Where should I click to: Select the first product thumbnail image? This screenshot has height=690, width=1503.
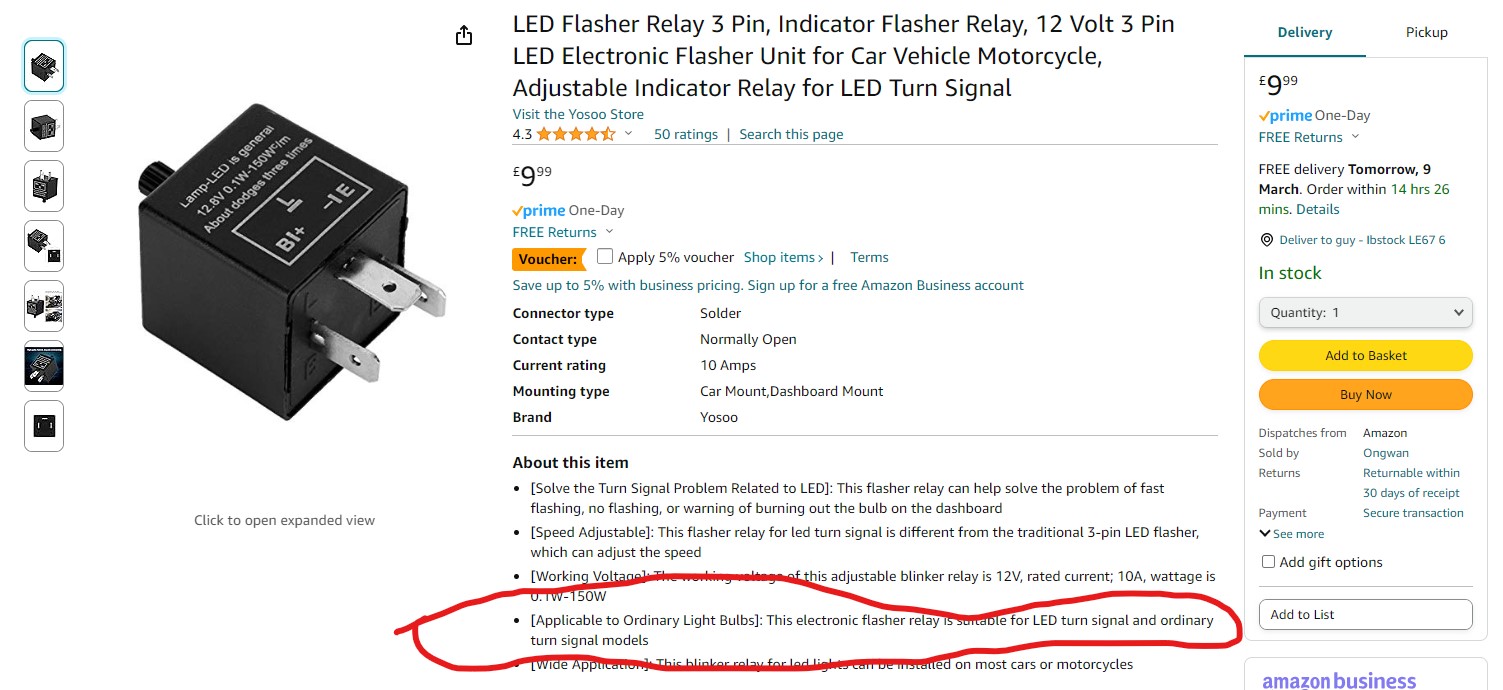tap(44, 66)
